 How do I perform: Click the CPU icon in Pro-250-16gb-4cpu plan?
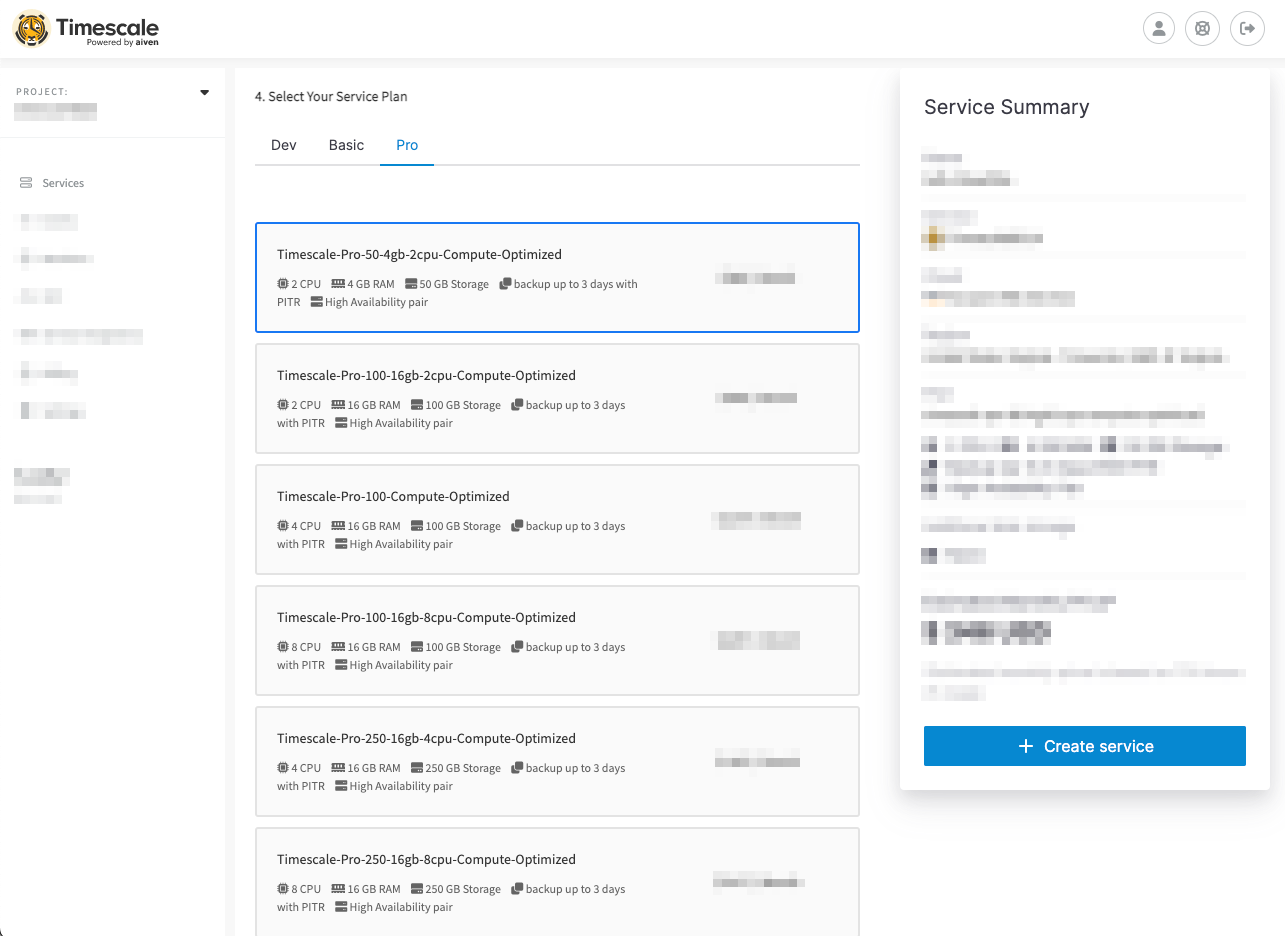(283, 768)
